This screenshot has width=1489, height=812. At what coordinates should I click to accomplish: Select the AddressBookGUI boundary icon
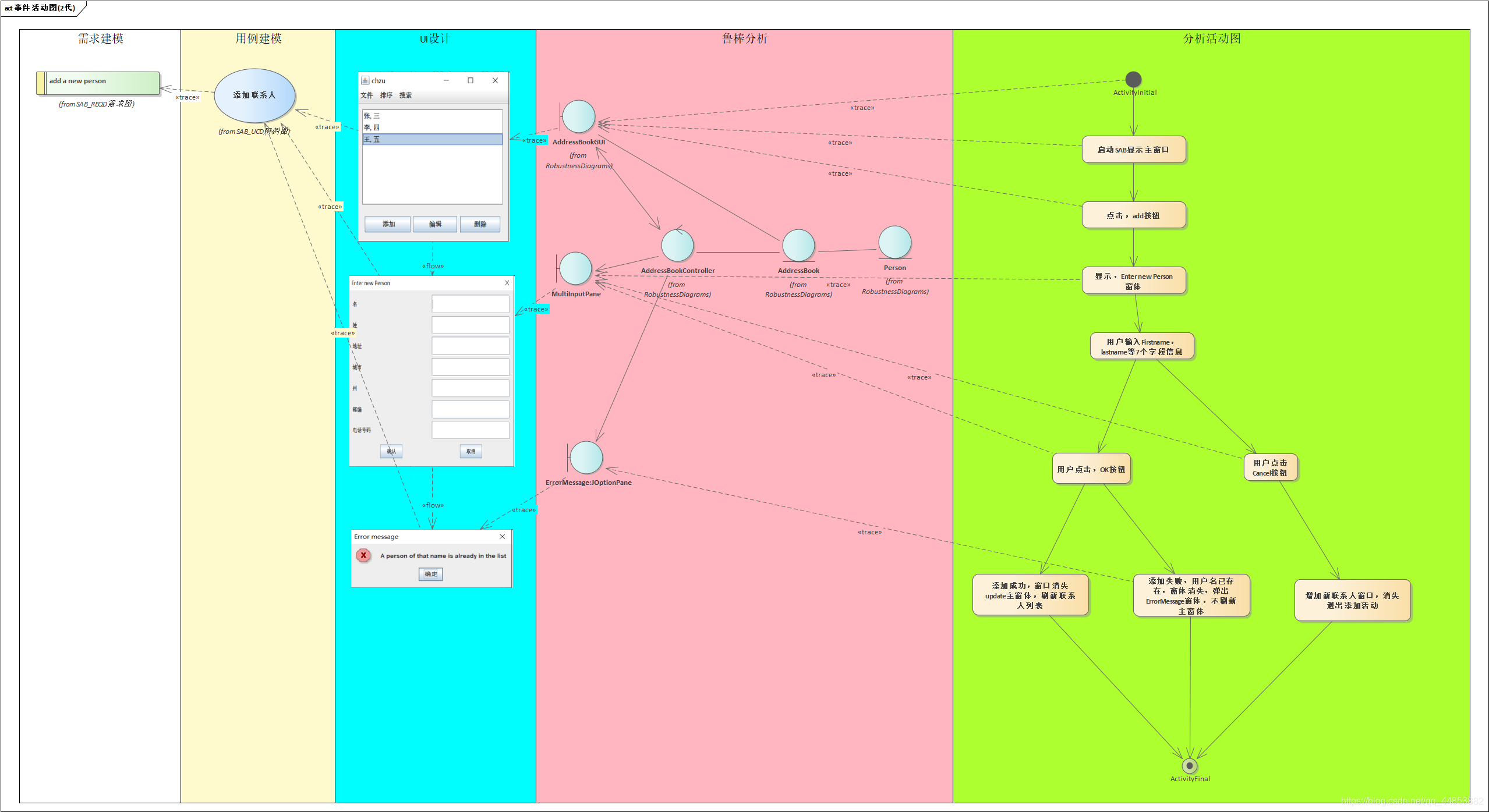pos(578,116)
